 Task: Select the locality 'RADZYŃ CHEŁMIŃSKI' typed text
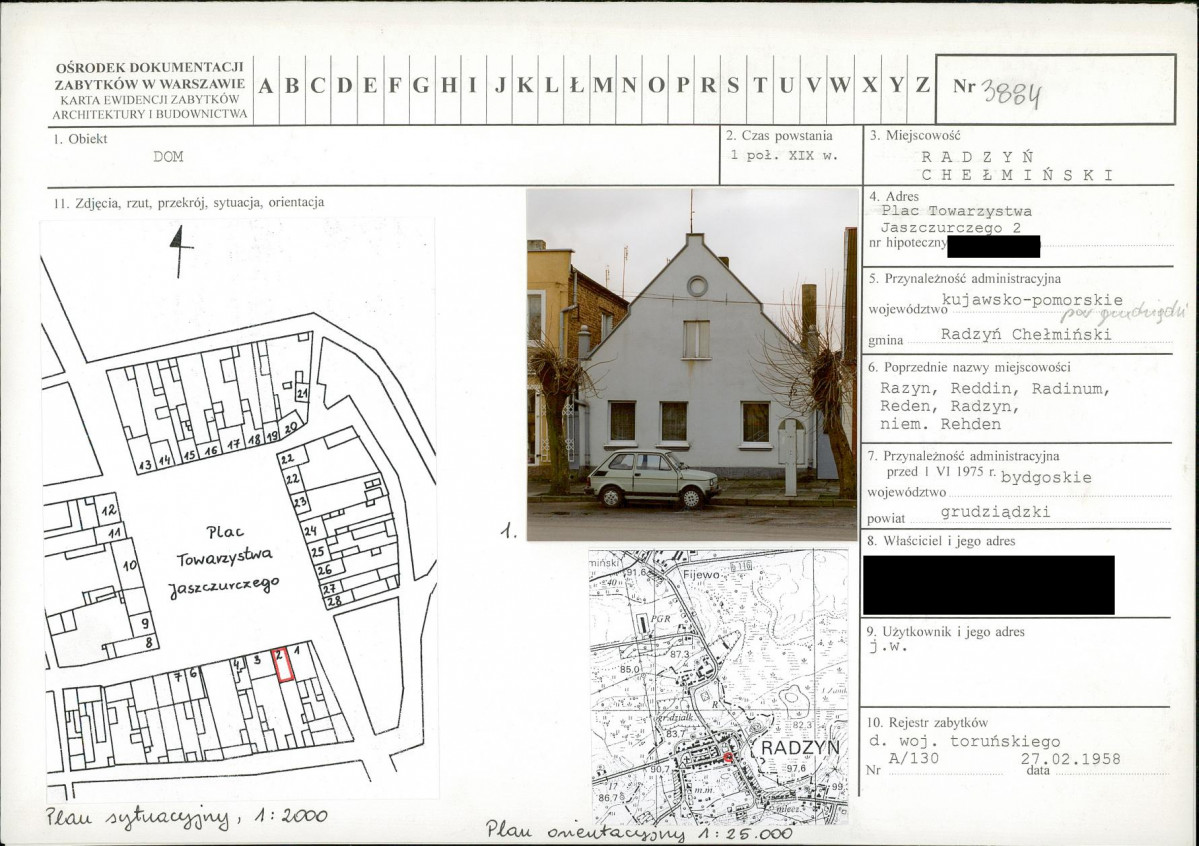tap(1016, 165)
